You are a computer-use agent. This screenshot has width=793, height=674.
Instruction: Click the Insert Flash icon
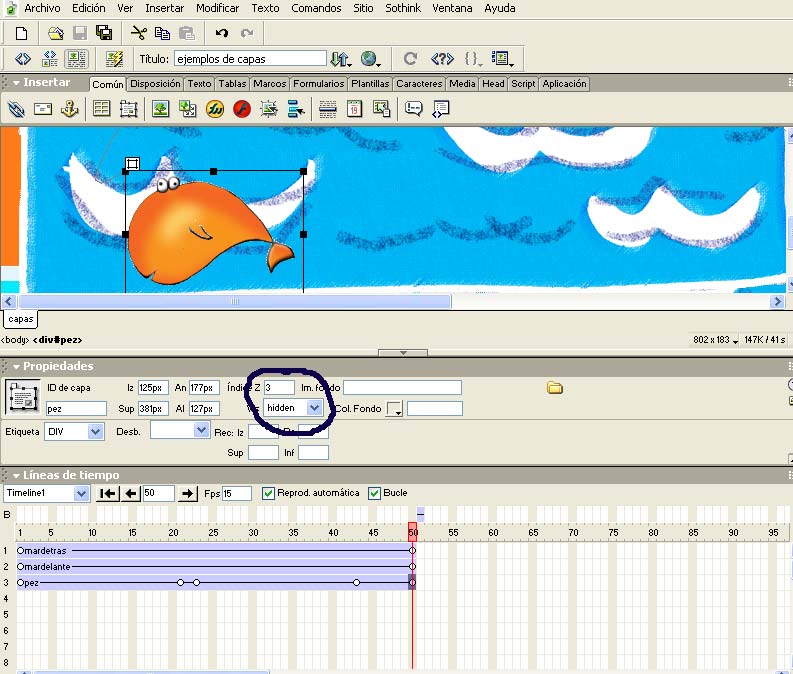click(x=242, y=109)
